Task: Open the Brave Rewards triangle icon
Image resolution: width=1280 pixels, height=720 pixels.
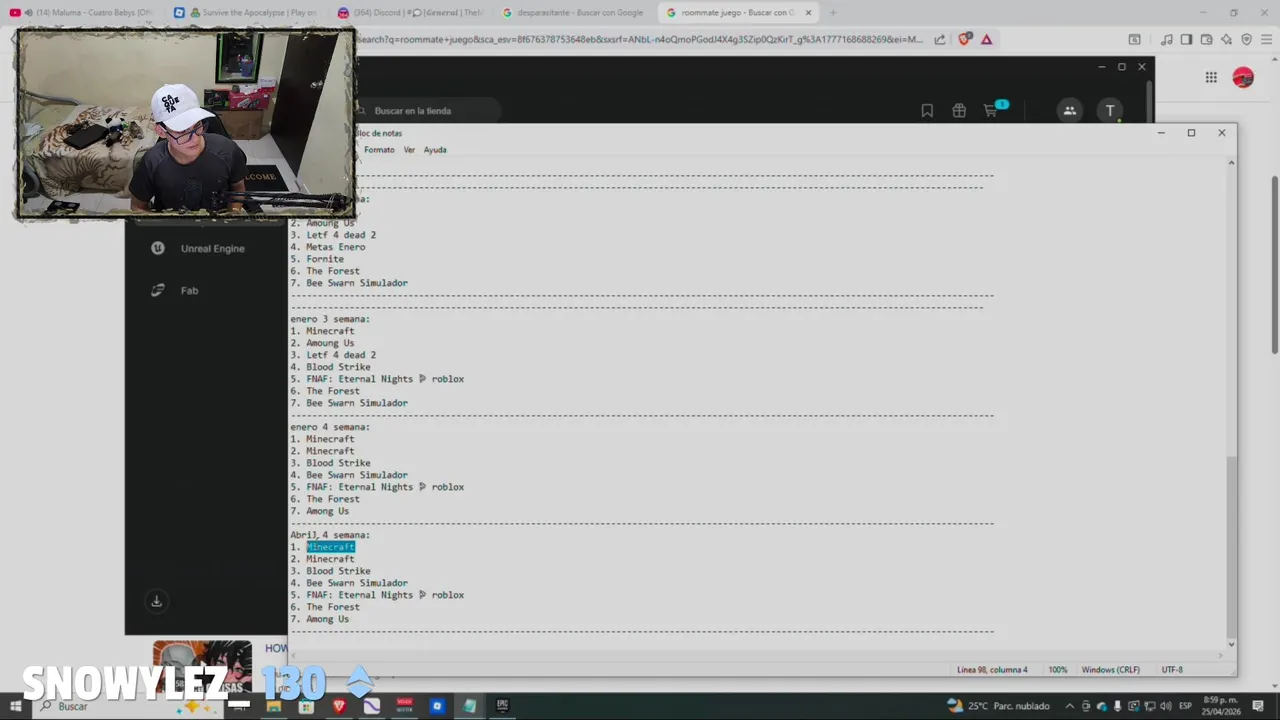Action: tap(986, 40)
